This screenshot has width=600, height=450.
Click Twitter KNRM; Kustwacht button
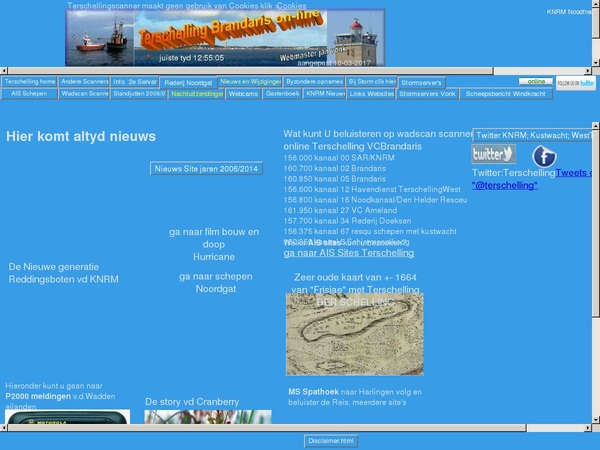533,135
